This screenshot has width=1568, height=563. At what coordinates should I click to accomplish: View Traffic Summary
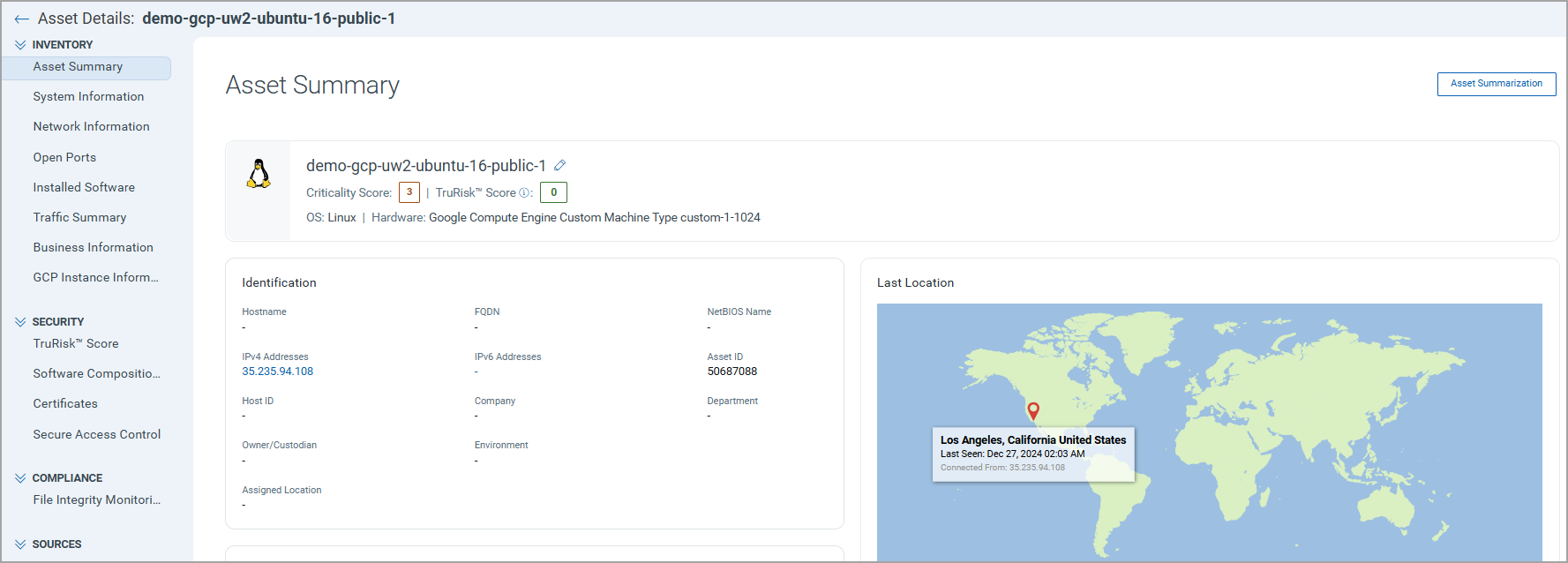[79, 218]
